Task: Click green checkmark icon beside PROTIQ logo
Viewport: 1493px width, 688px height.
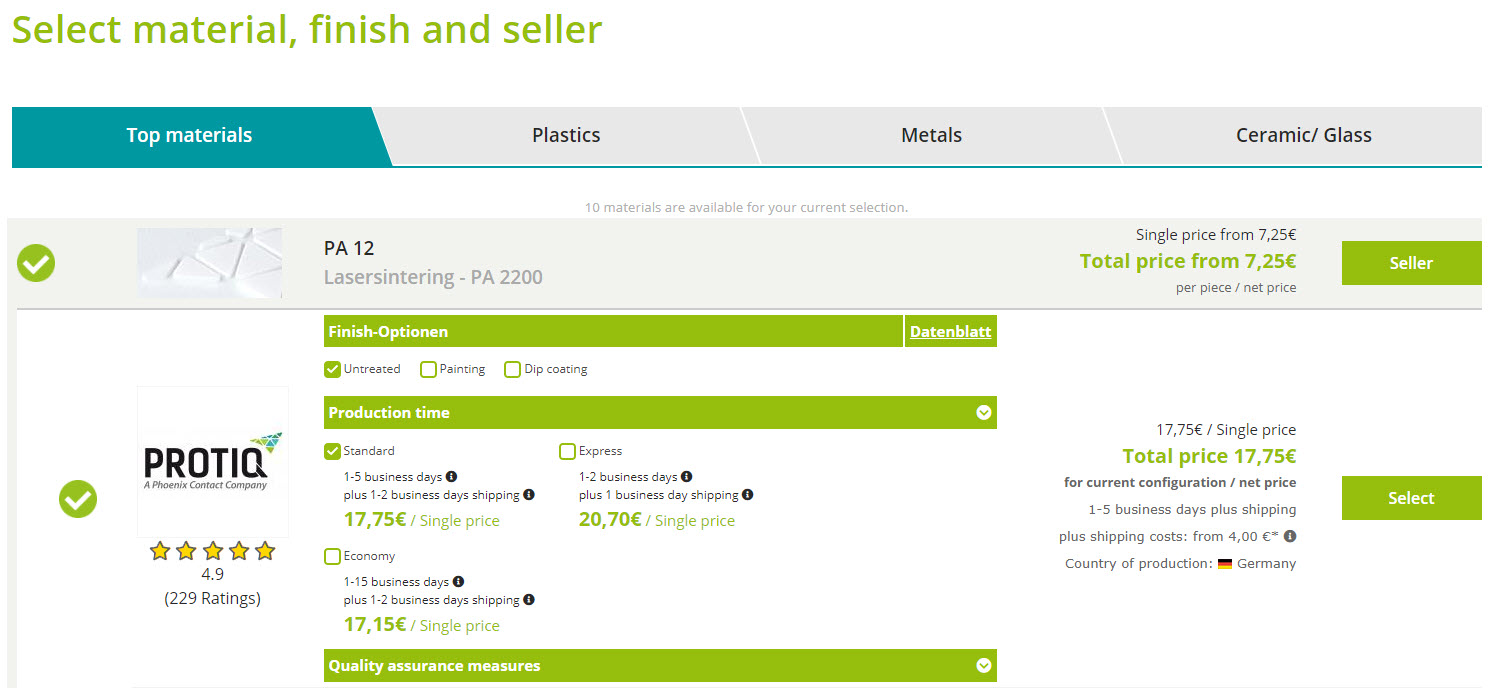Action: [78, 498]
